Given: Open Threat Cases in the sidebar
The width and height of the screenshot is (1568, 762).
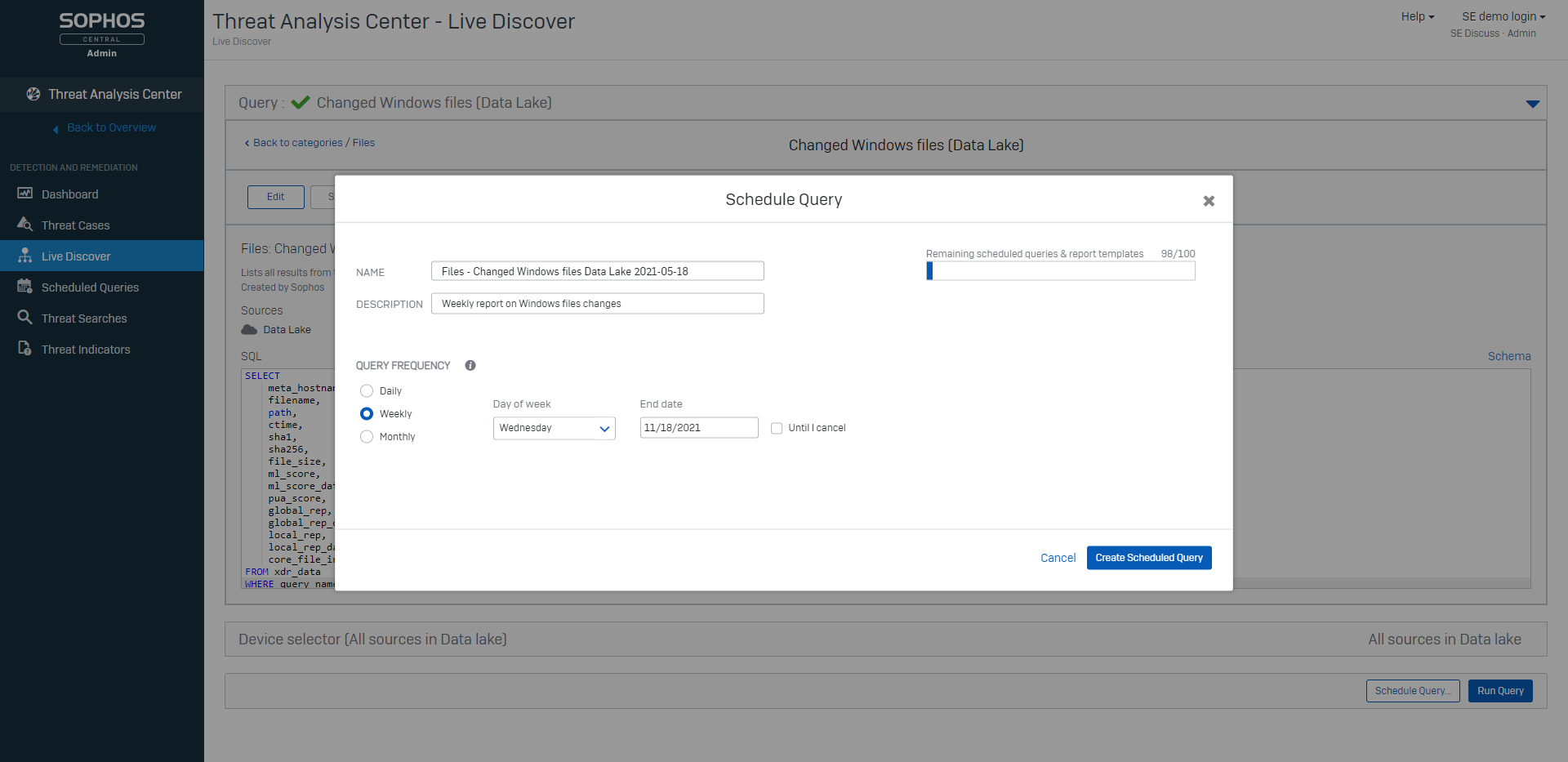Looking at the screenshot, I should pos(102,225).
